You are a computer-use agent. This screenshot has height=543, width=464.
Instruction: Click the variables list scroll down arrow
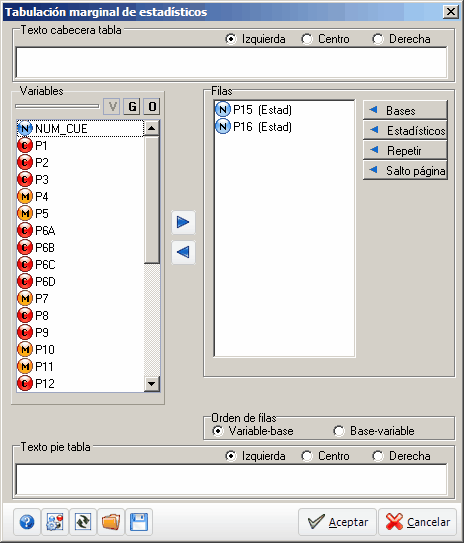(x=152, y=383)
